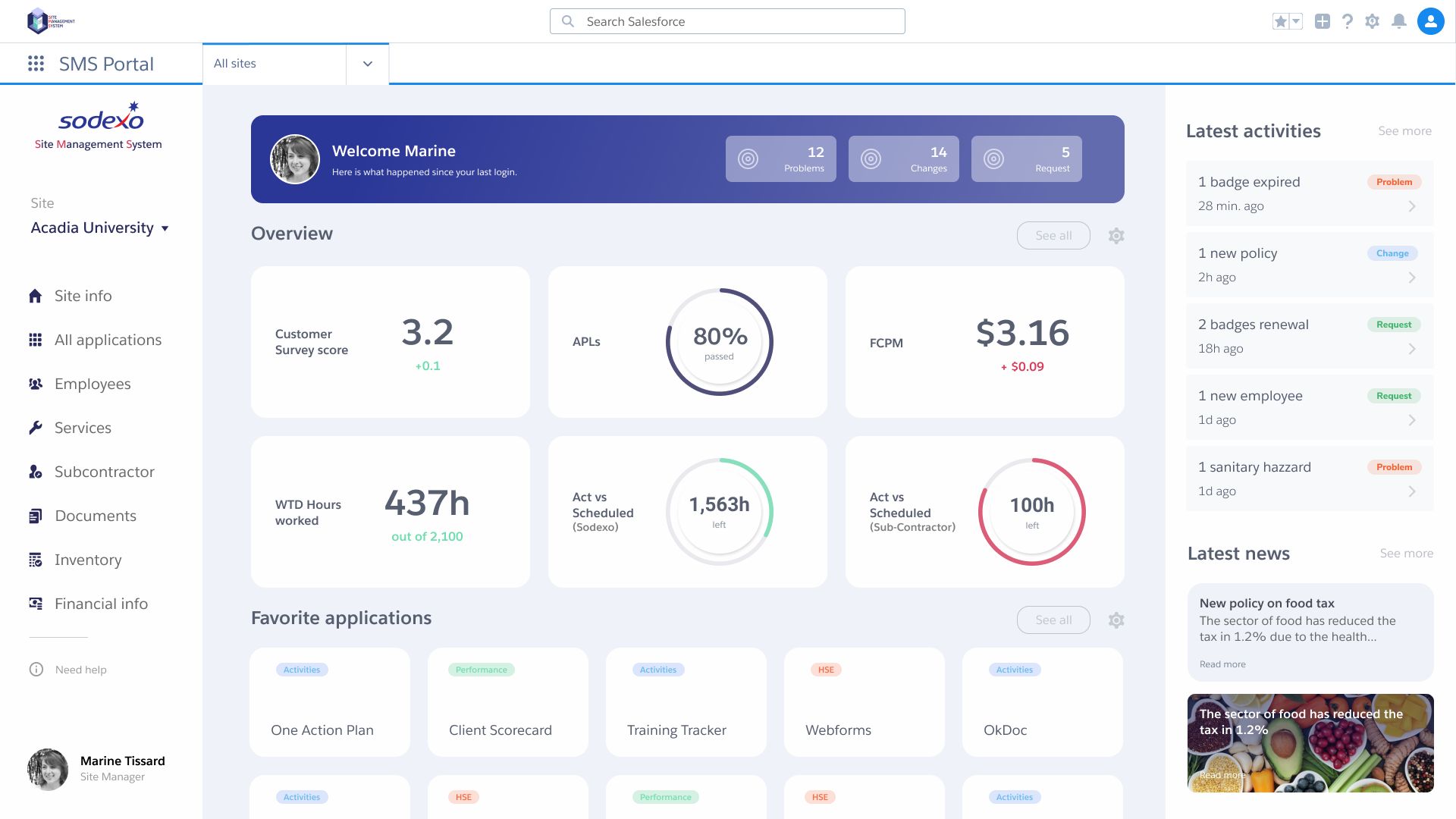Open Employees menu item
1456x819 pixels.
tap(93, 384)
